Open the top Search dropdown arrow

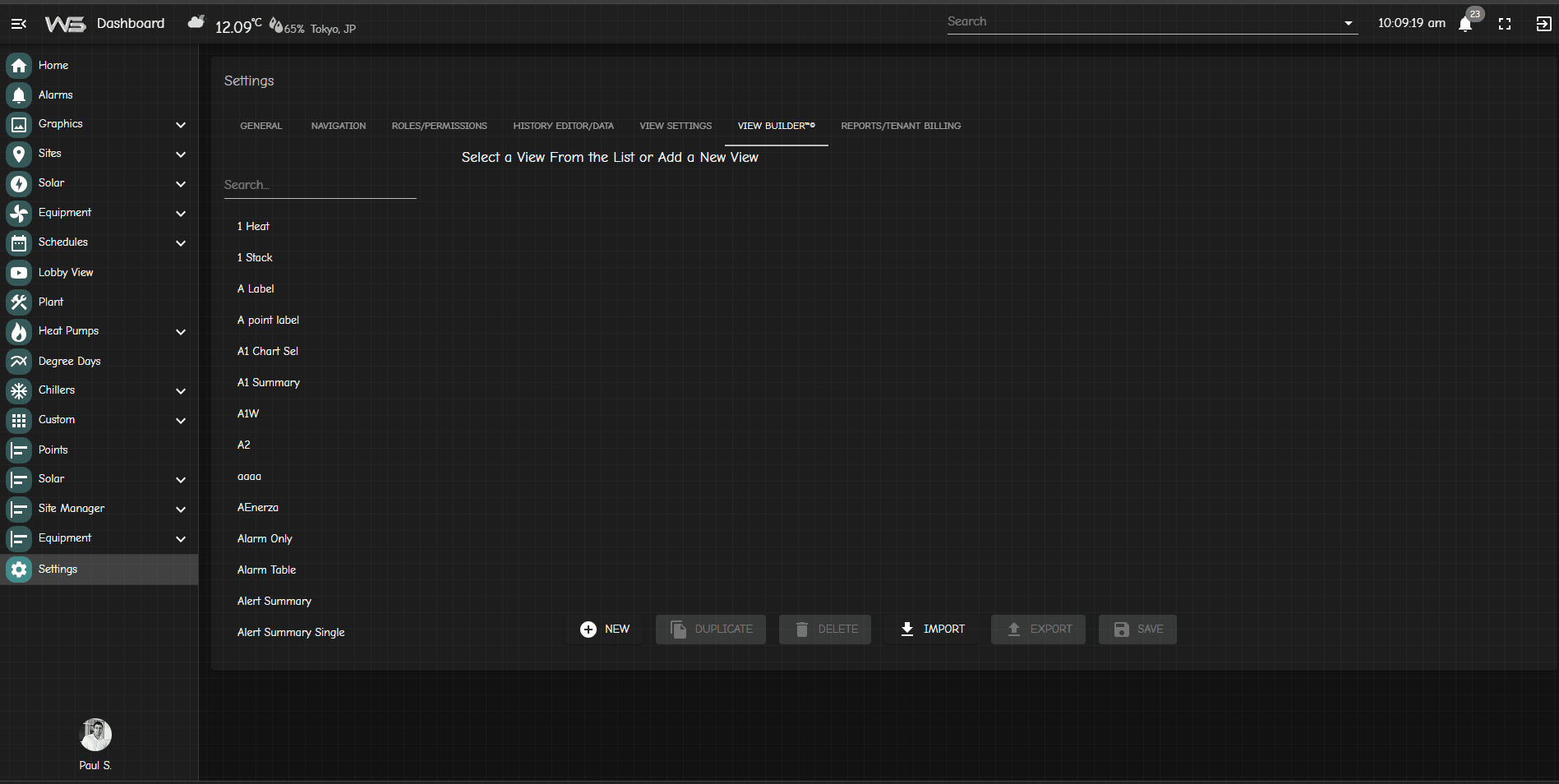pos(1349,23)
